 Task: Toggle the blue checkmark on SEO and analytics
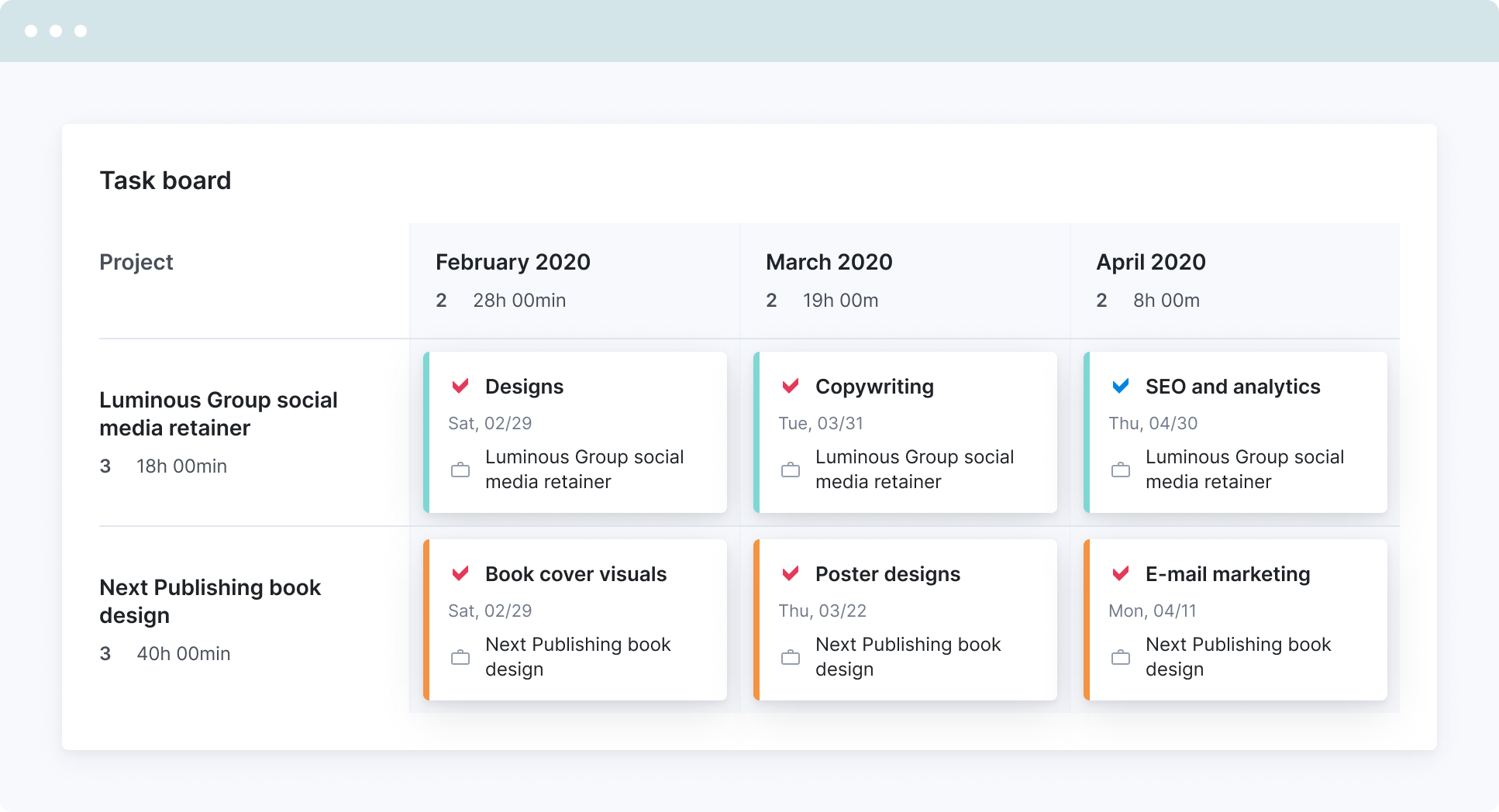pyautogui.click(x=1121, y=386)
